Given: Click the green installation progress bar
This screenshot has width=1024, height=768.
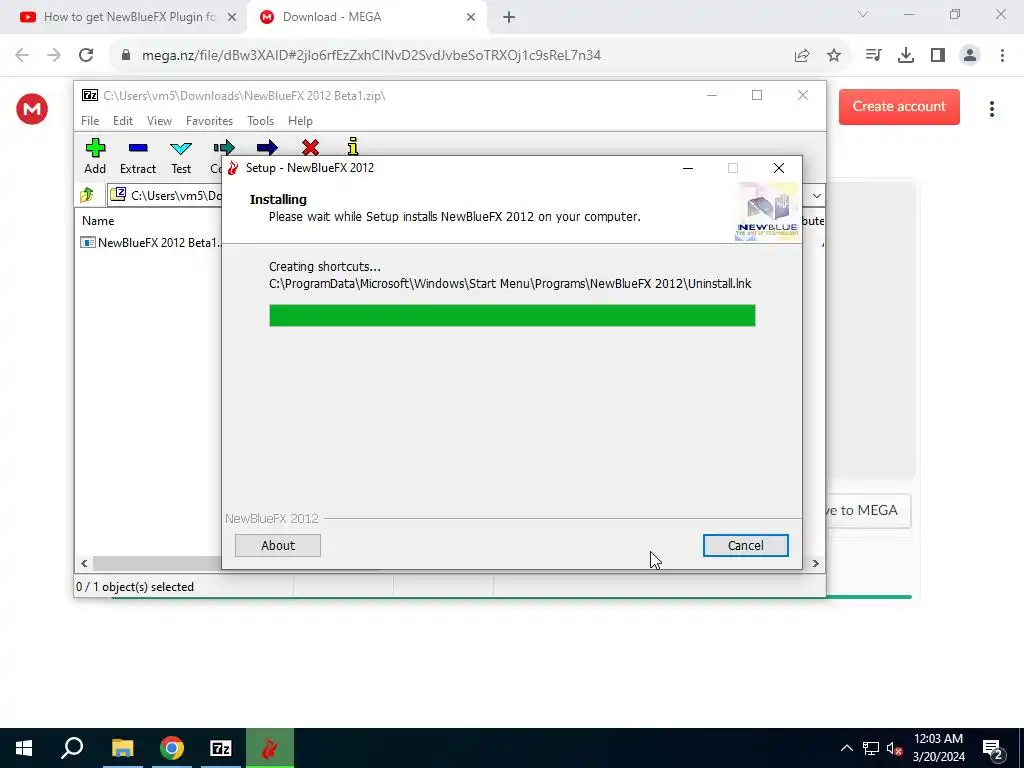Looking at the screenshot, I should [512, 315].
